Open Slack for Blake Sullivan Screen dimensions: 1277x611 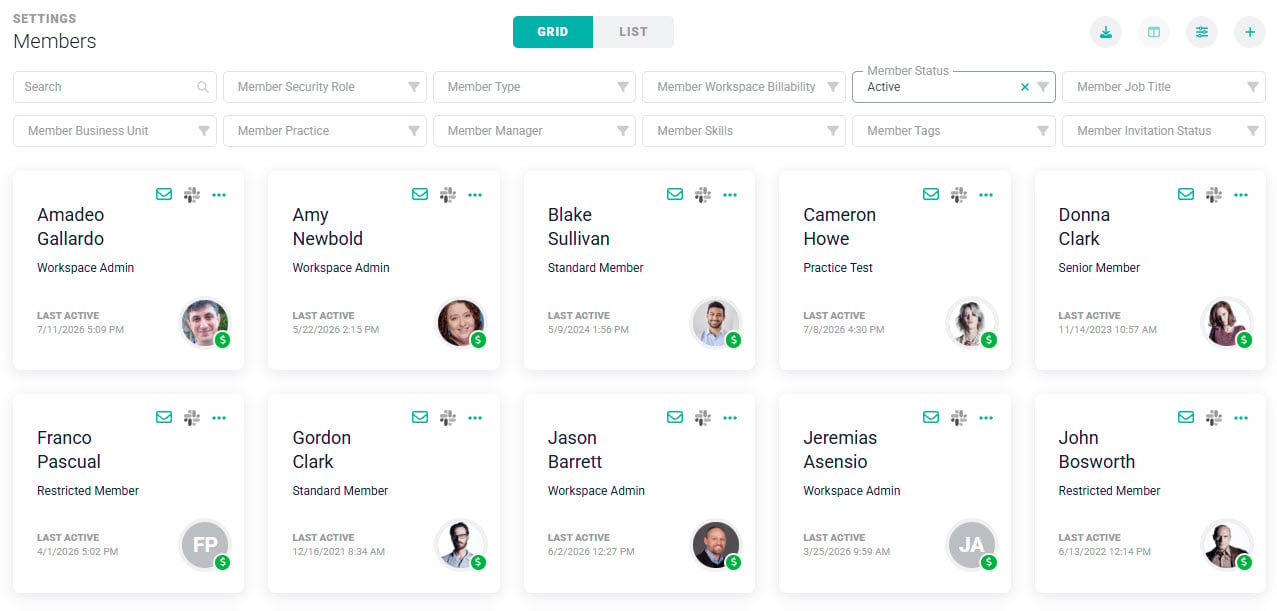click(703, 194)
